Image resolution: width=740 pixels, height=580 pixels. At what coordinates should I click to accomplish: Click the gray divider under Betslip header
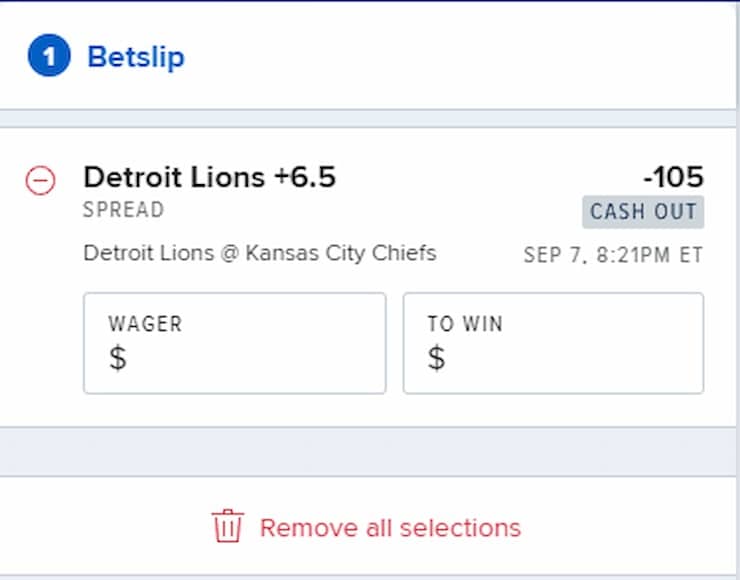tap(368, 118)
